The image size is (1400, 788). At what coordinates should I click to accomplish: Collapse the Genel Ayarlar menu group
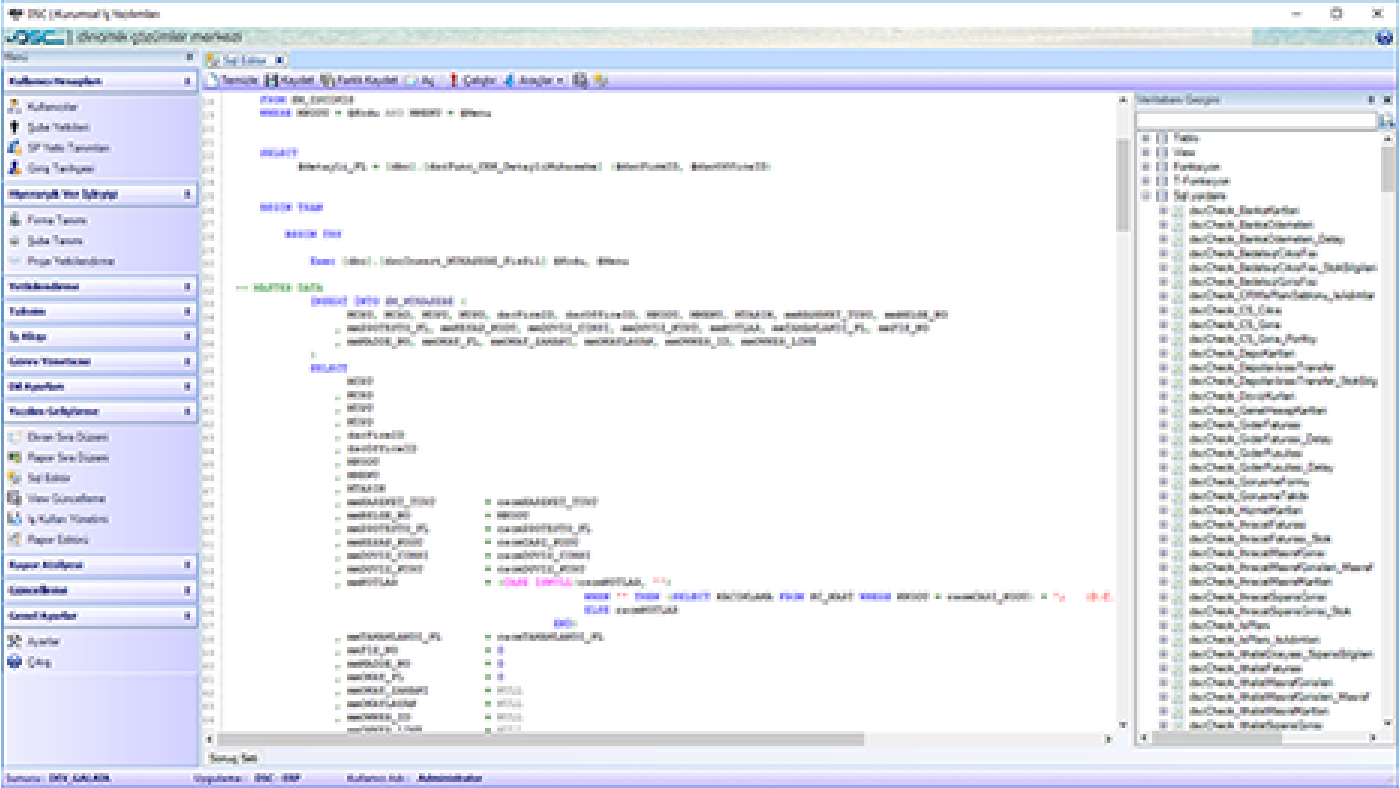point(188,615)
